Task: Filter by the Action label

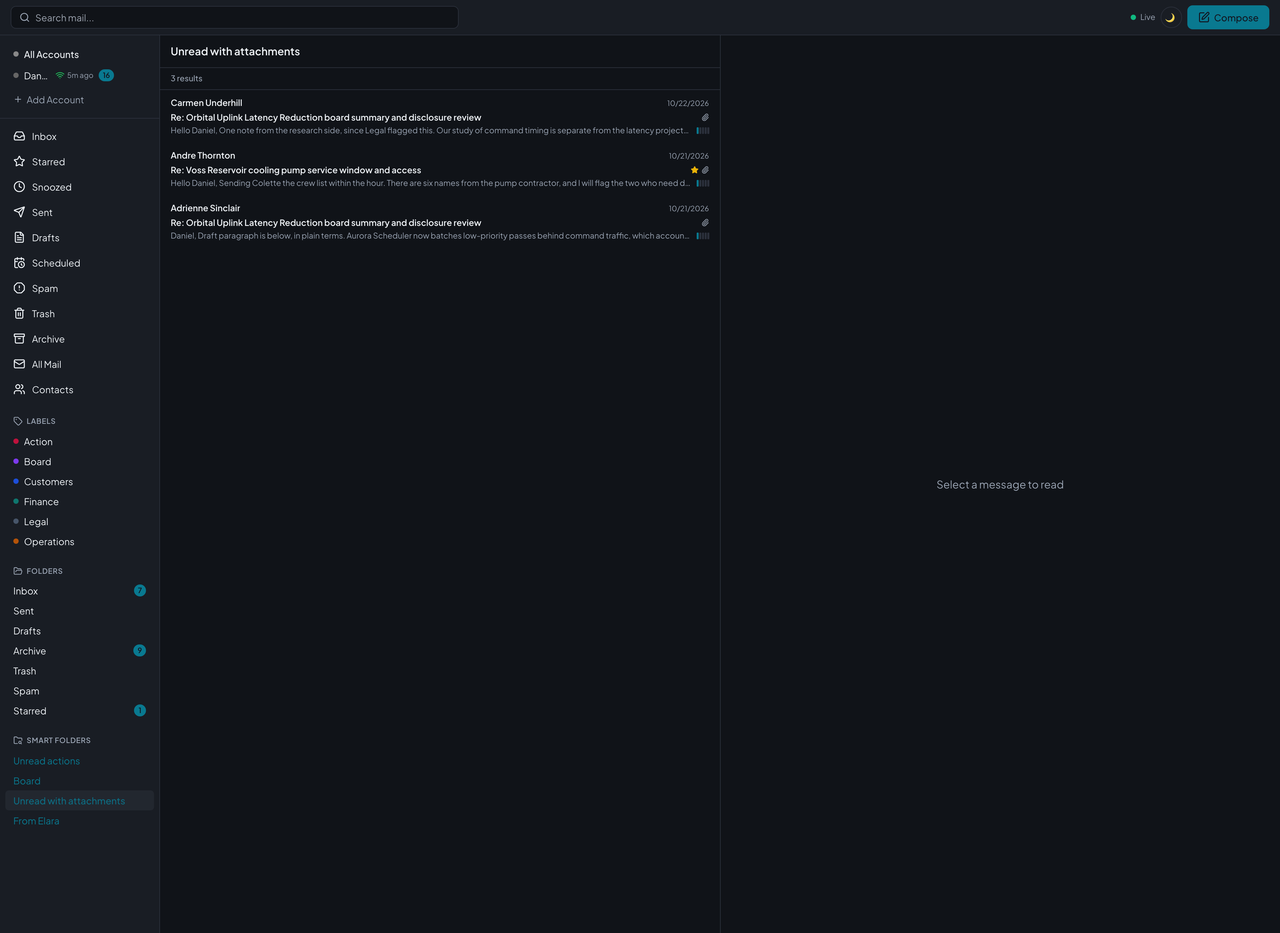Action: (x=80, y=441)
